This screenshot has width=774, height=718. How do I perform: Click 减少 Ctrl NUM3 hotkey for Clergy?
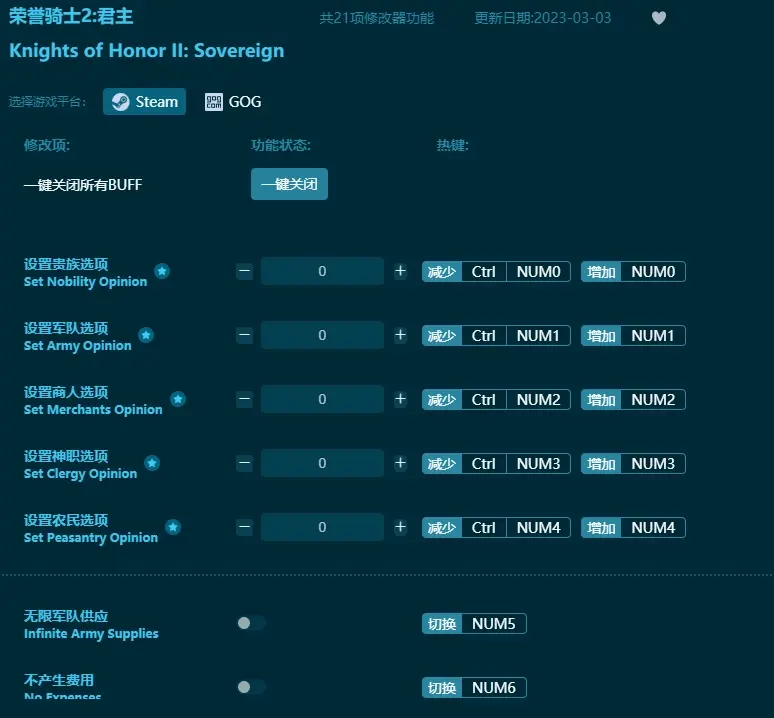[x=496, y=463]
